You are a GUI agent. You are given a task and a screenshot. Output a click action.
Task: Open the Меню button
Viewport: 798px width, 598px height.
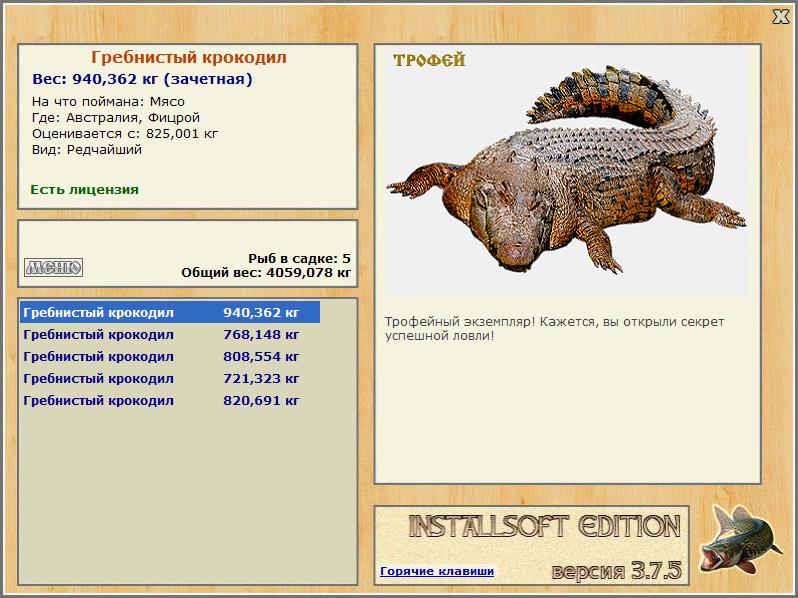53,267
